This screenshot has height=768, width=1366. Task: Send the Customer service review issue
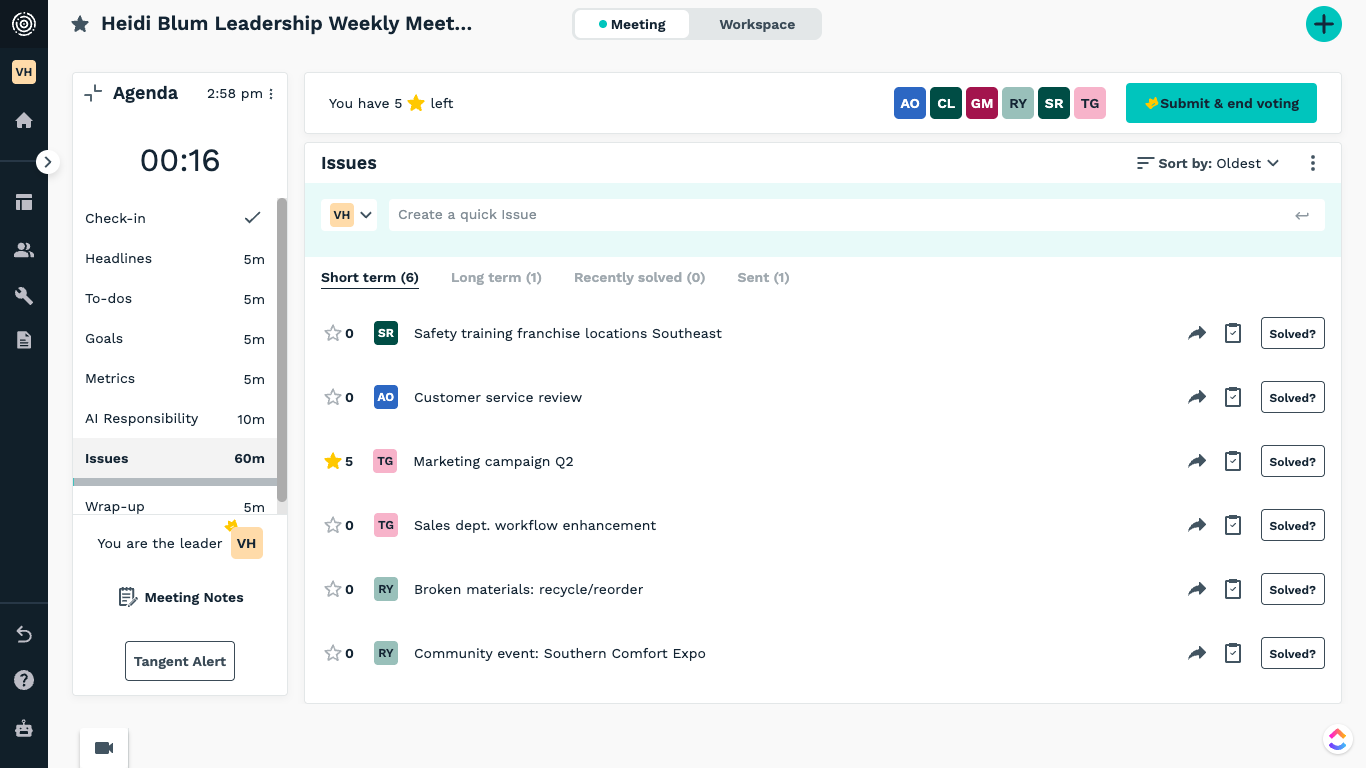click(1197, 398)
